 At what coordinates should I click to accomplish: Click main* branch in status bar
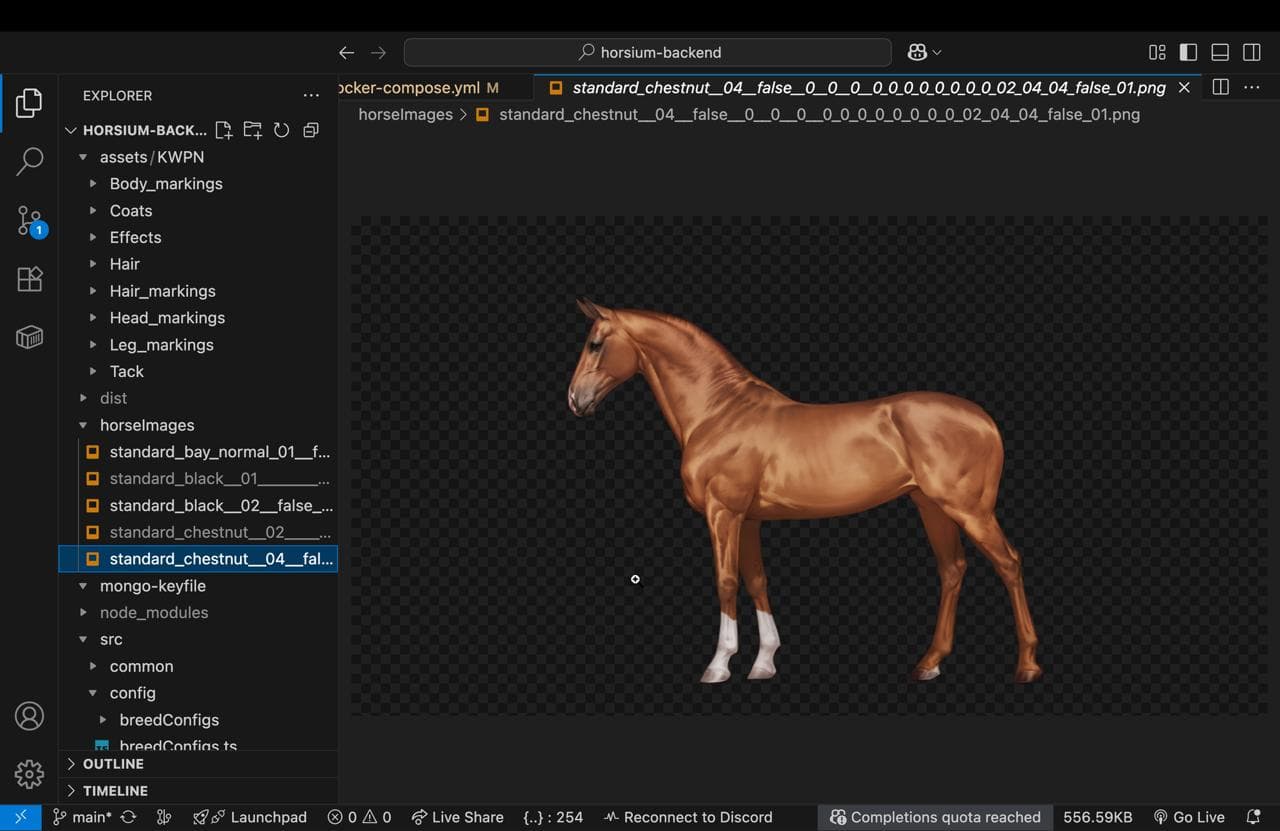pos(82,817)
